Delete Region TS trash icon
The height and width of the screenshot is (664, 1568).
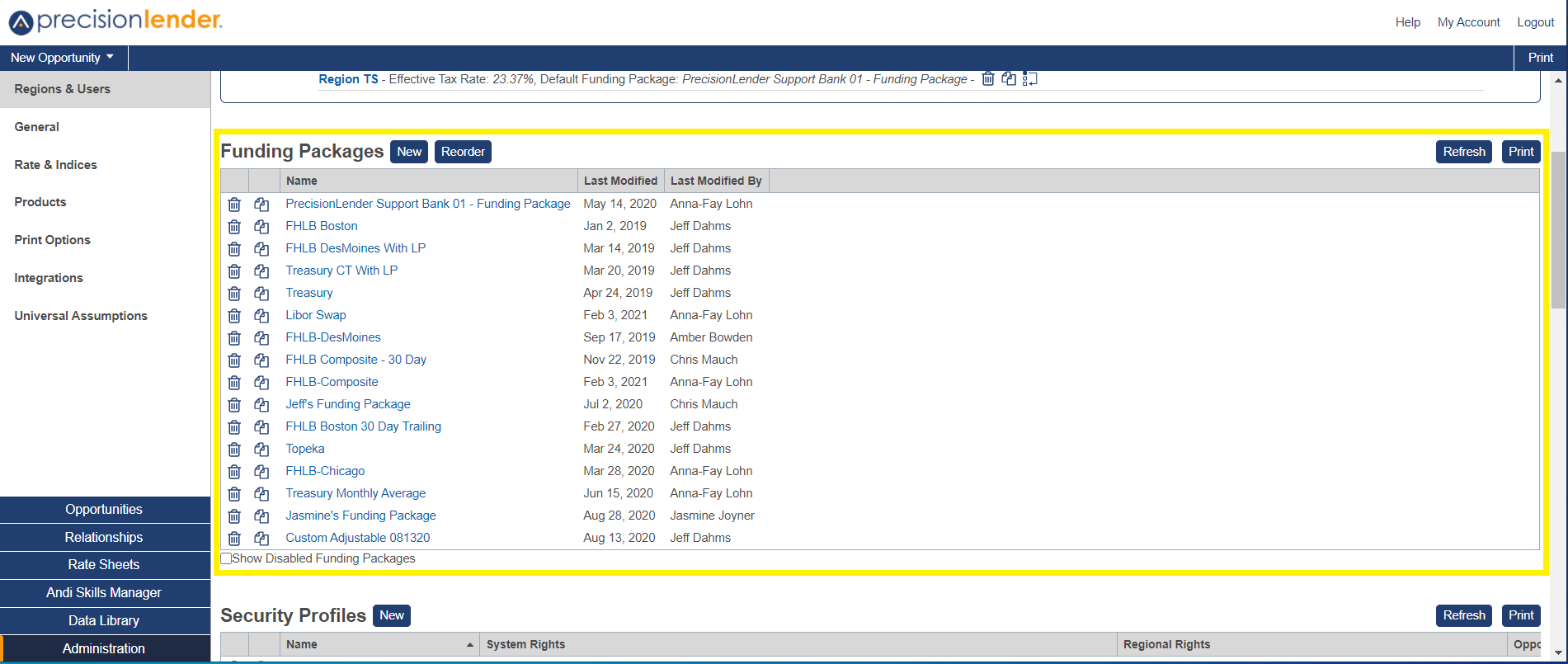(x=987, y=78)
